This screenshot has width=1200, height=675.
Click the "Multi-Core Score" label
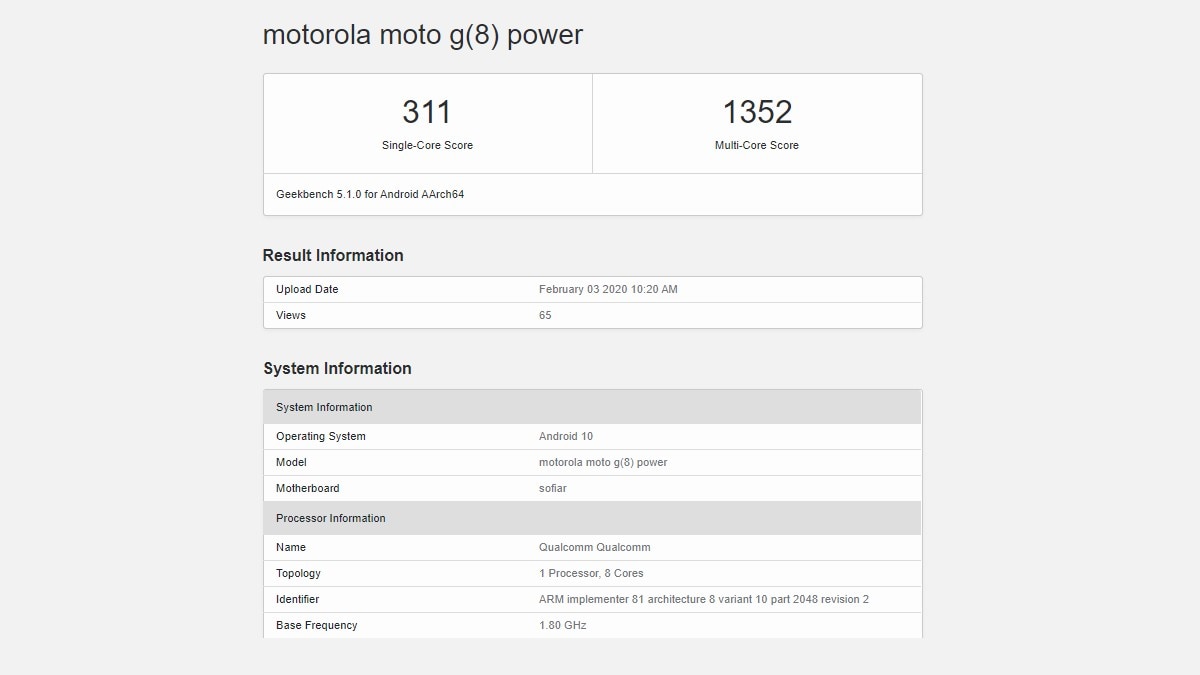click(757, 146)
